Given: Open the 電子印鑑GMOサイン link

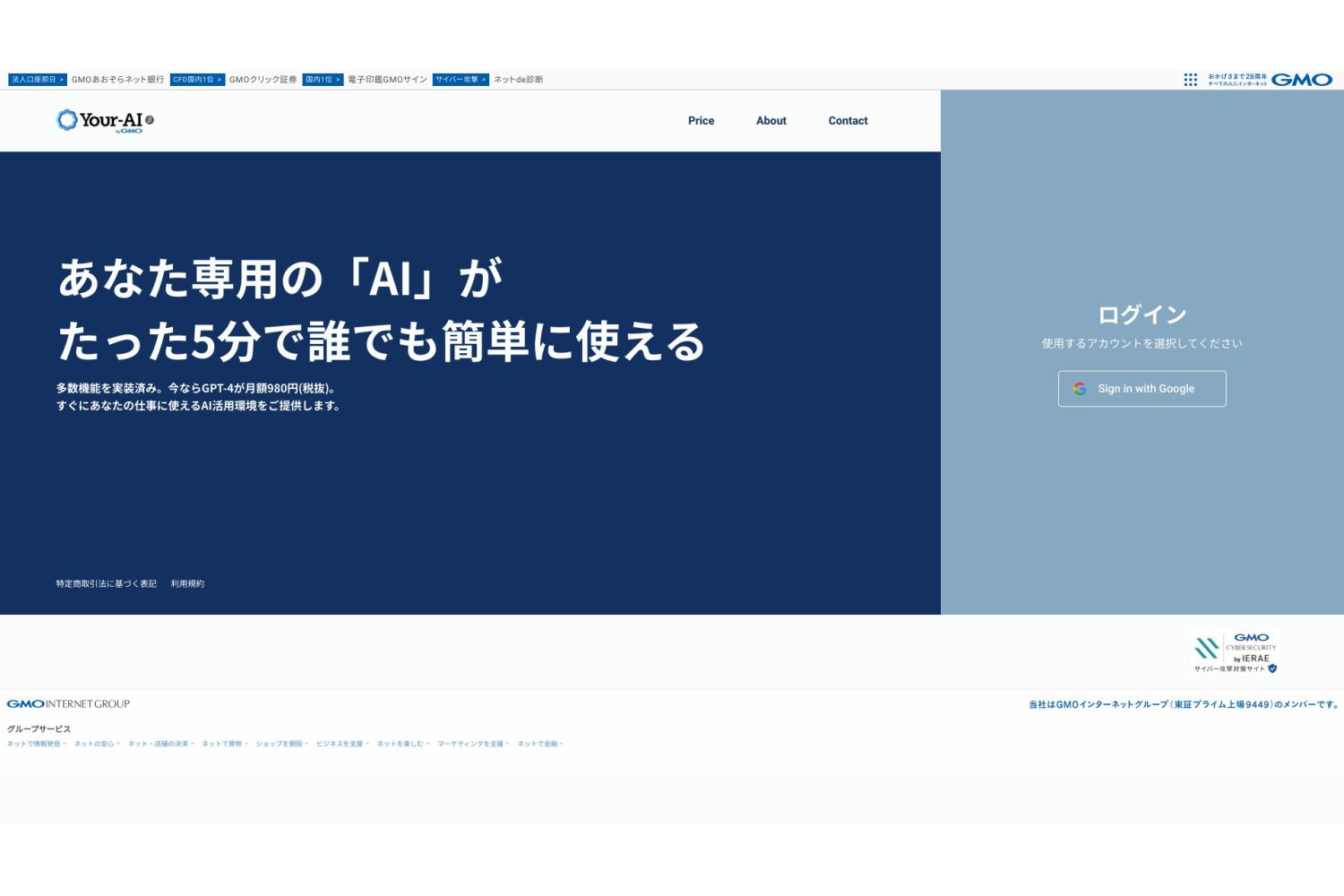Looking at the screenshot, I should [x=387, y=80].
